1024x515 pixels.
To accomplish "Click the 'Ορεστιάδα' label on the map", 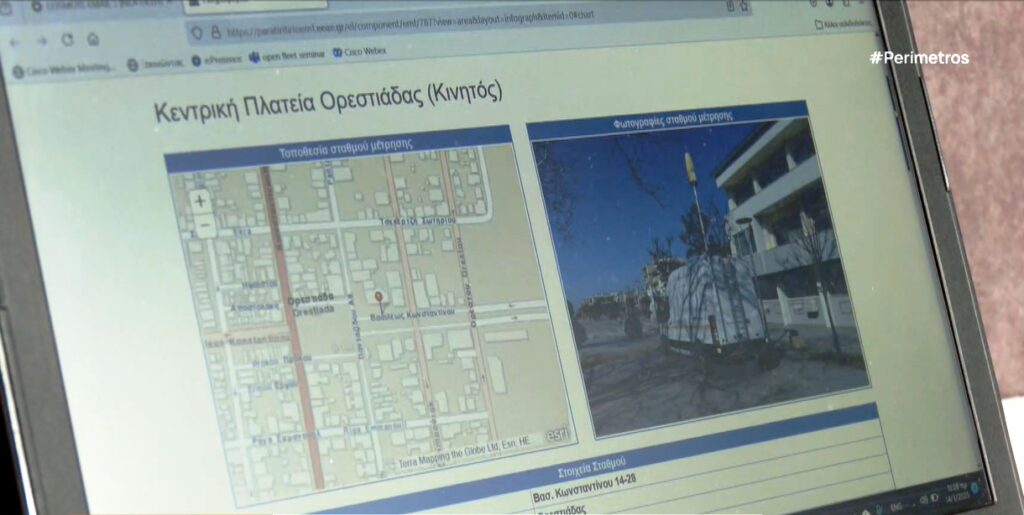I will click(311, 300).
